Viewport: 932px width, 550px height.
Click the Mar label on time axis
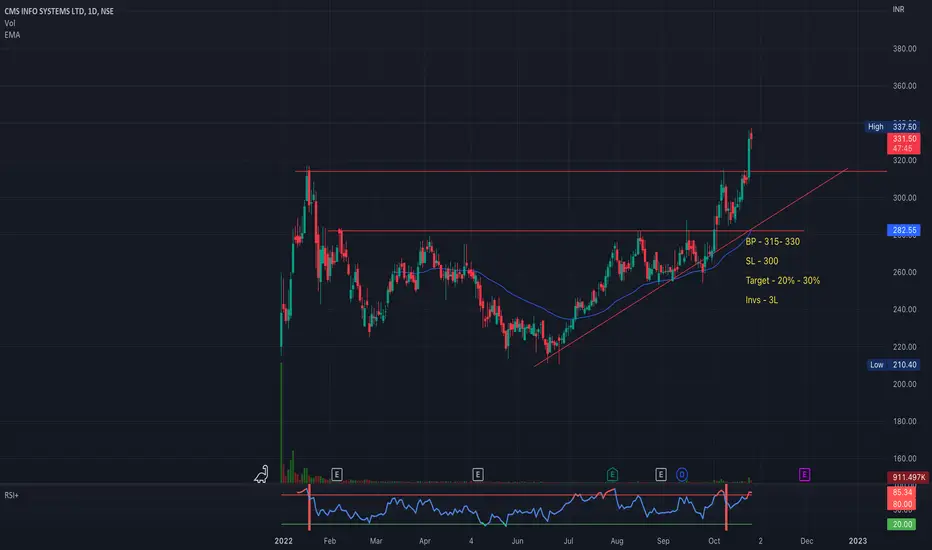[376, 541]
